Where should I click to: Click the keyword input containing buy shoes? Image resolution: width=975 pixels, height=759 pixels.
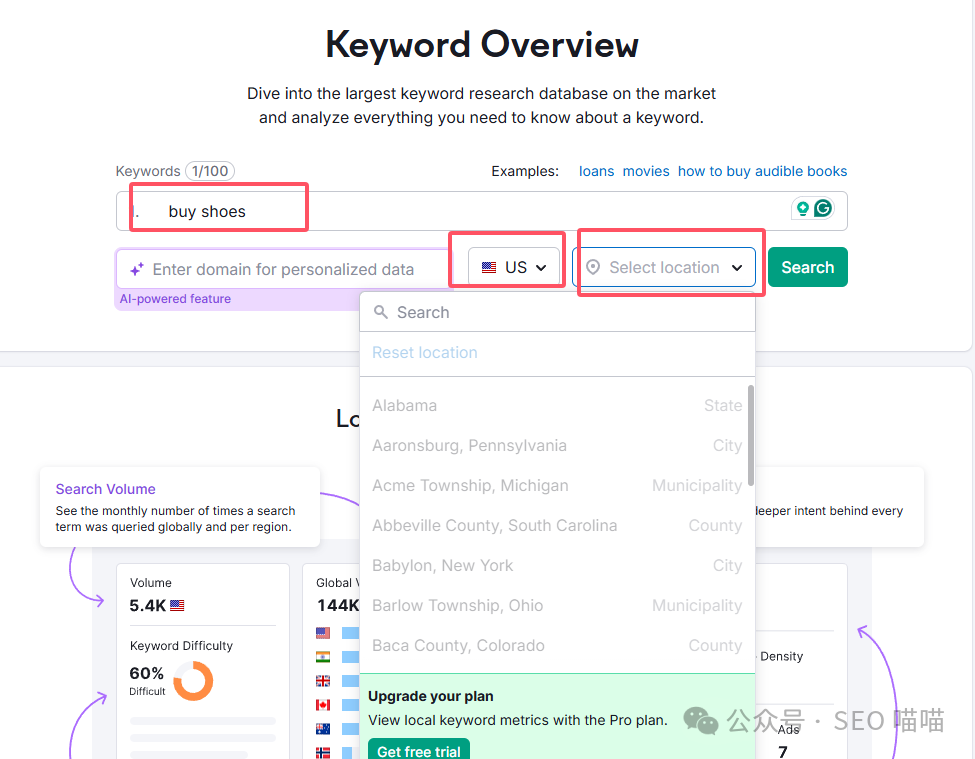481,211
